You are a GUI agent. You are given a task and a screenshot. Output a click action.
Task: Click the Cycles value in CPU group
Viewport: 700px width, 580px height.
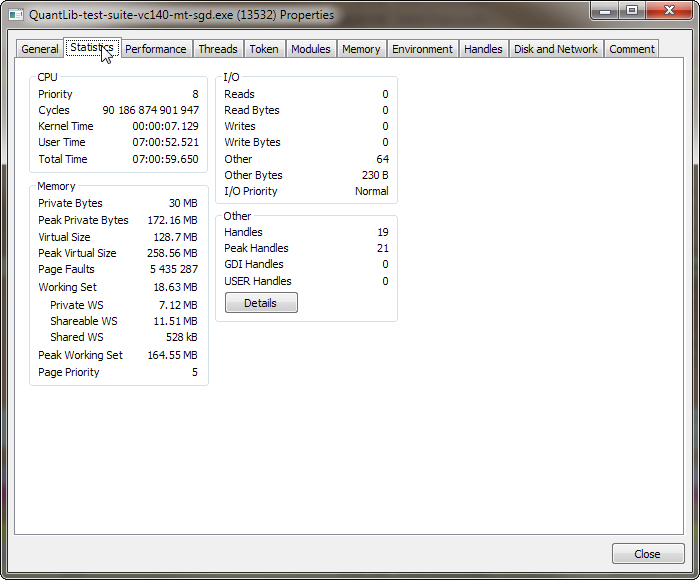[x=150, y=110]
